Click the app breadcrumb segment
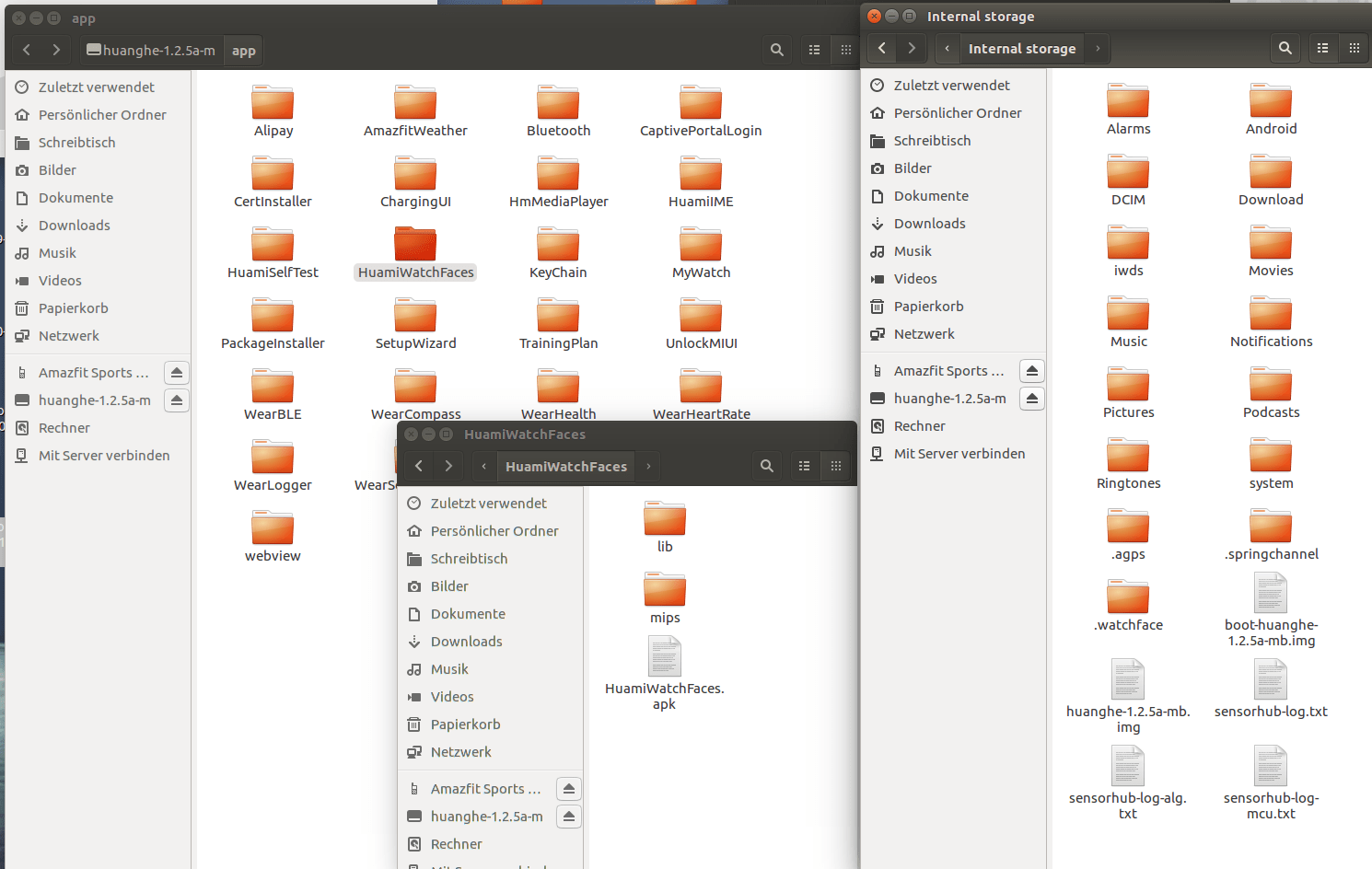The height and width of the screenshot is (869, 1372). (x=244, y=51)
